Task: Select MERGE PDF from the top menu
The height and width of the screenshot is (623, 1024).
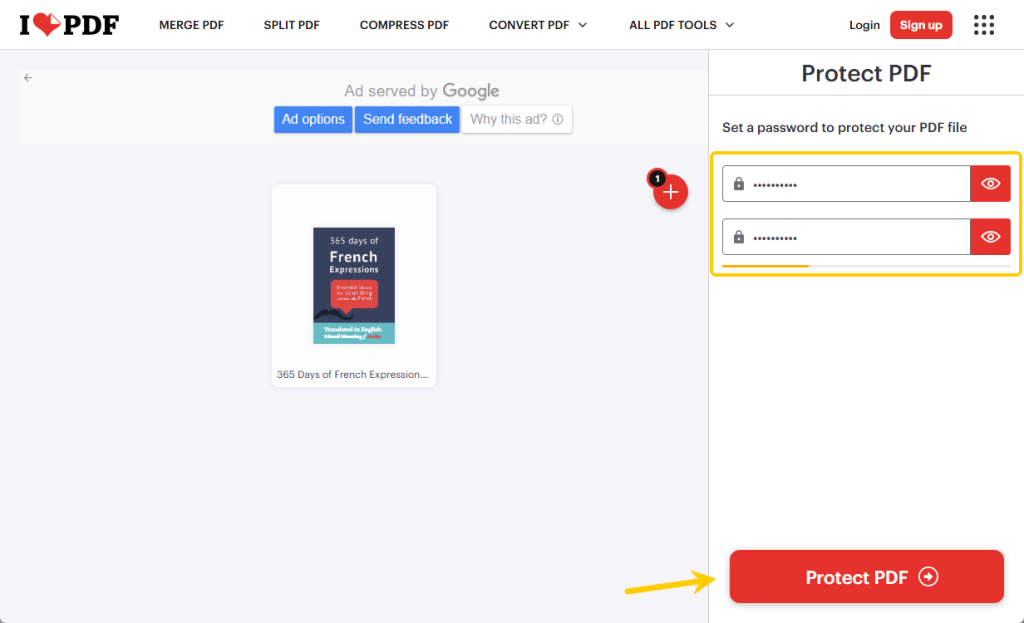Action: coord(191,25)
